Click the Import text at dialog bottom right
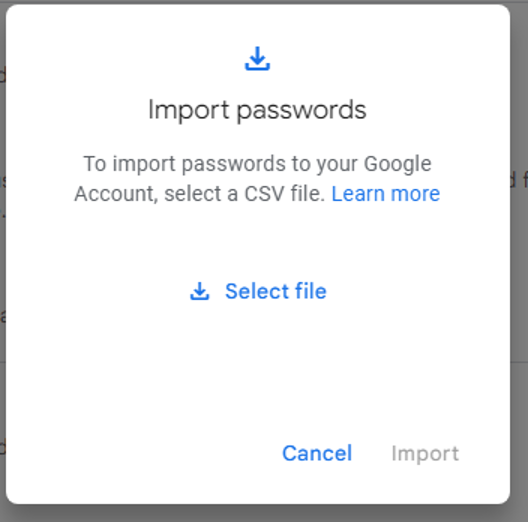Screen dimensions: 528x522 425,454
